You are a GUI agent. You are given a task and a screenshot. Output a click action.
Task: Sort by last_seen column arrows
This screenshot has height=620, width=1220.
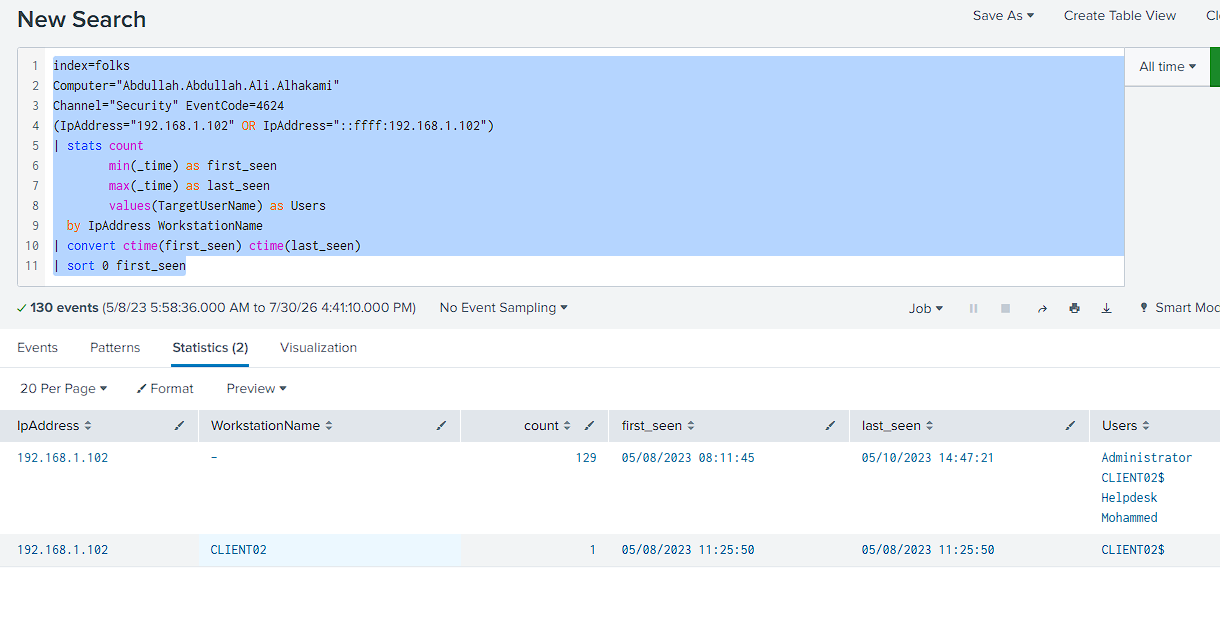point(929,426)
